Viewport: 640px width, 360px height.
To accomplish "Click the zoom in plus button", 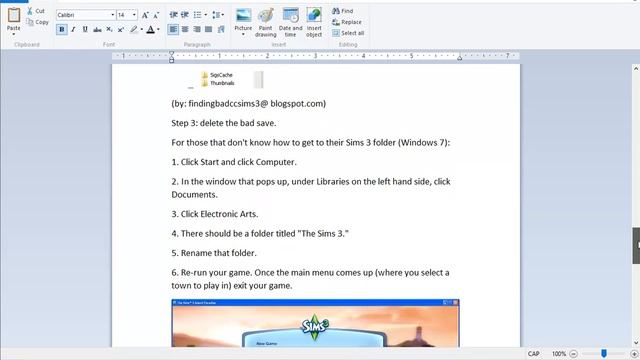I will (x=634, y=354).
